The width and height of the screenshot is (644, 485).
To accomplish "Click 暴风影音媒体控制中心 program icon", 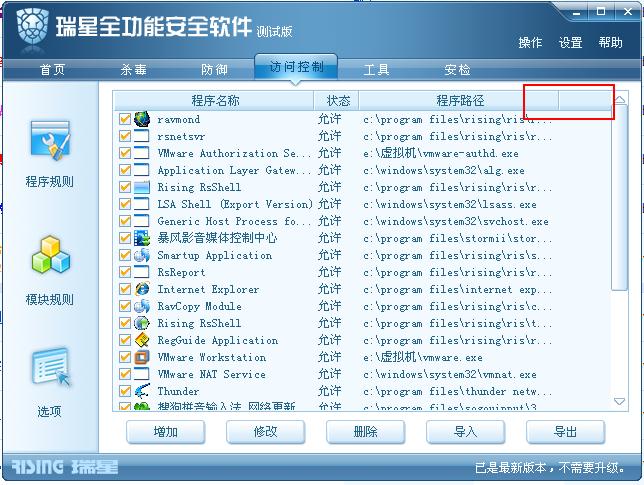I will coord(142,238).
